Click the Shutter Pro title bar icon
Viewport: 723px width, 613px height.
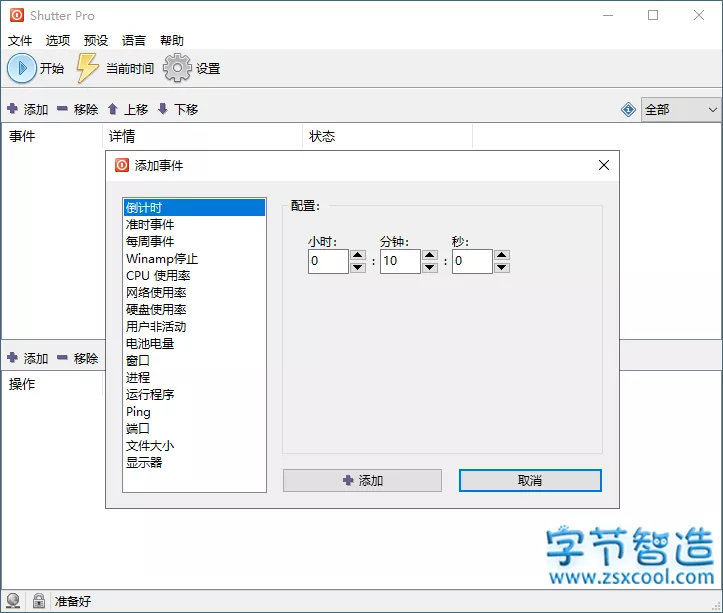[17, 15]
